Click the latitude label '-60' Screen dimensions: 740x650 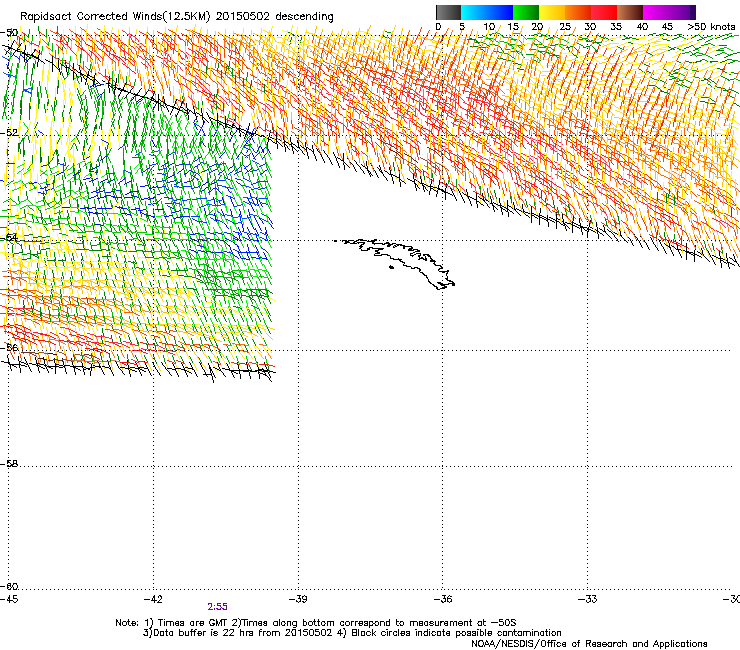pos(9,587)
